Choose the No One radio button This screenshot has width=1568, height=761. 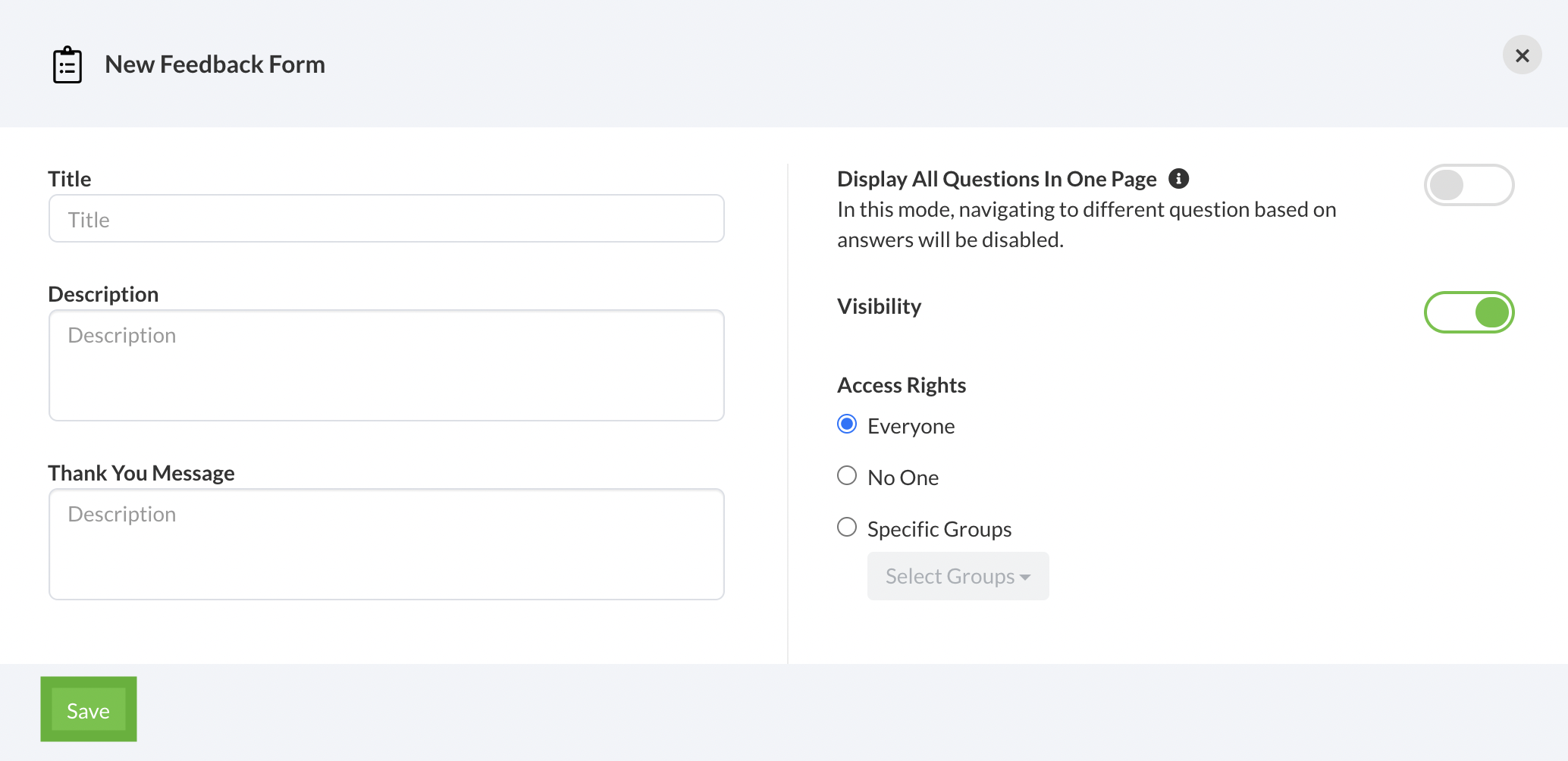click(x=847, y=476)
